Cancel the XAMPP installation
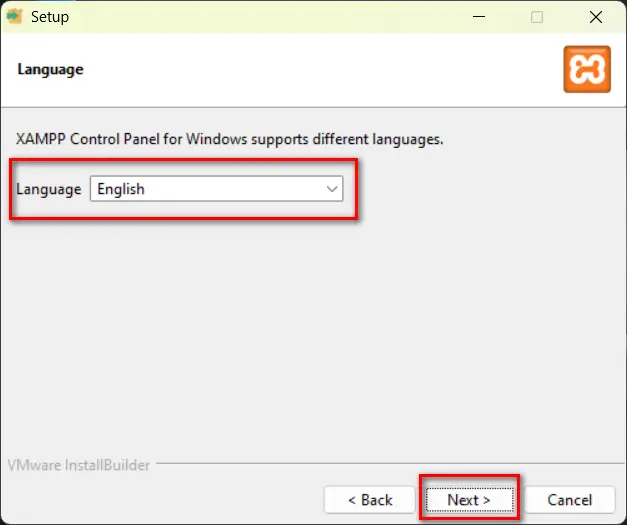Screen dimensions: 627x525 570,499
